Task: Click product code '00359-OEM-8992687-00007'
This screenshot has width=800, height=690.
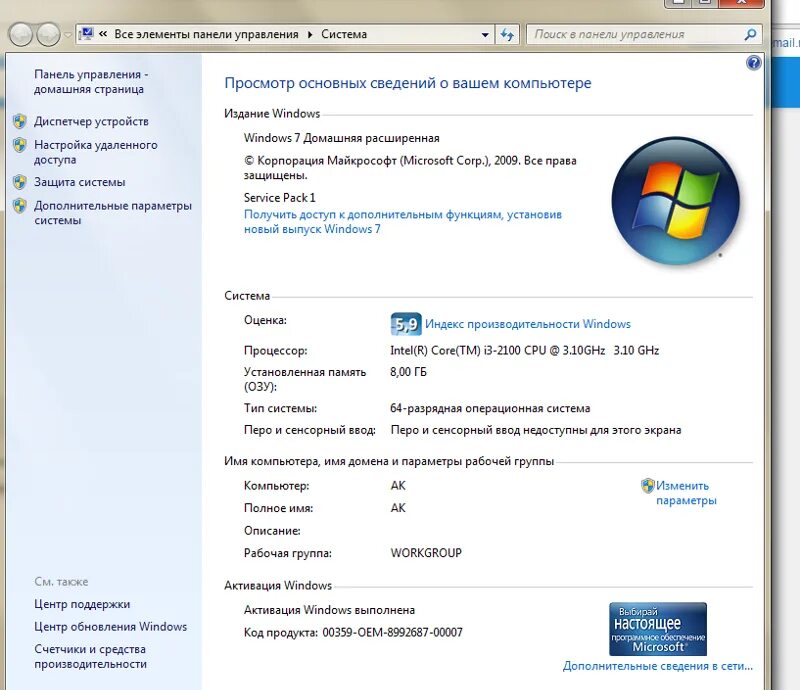Action: [x=392, y=633]
